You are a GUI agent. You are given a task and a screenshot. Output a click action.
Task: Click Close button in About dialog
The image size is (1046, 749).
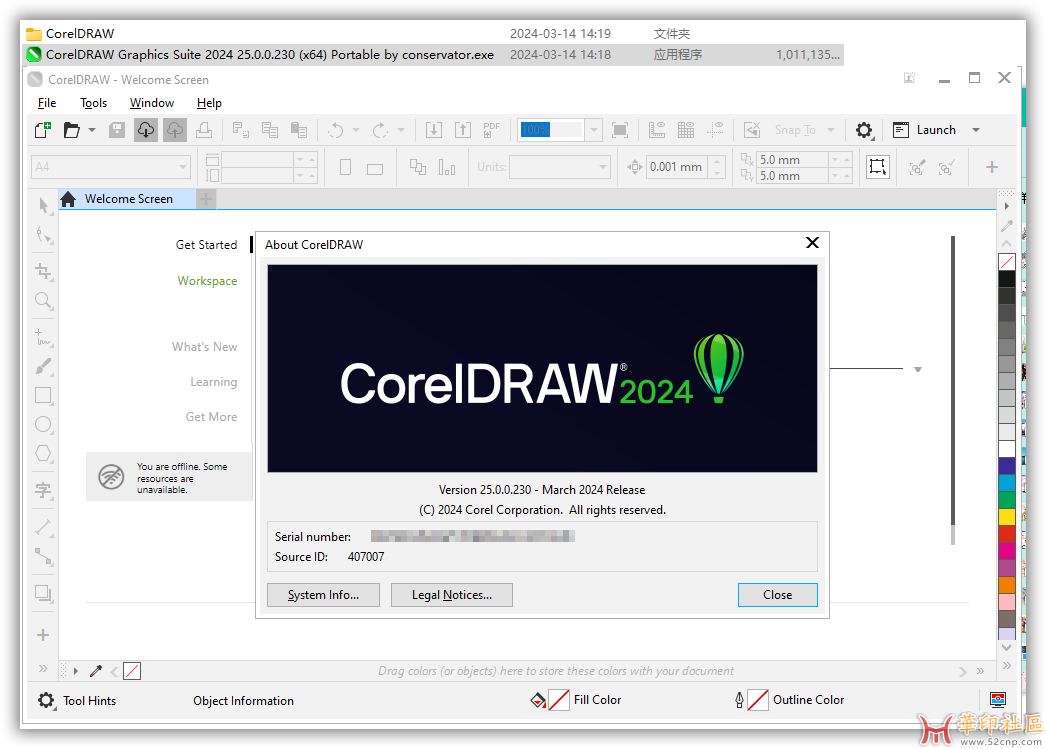pos(777,595)
